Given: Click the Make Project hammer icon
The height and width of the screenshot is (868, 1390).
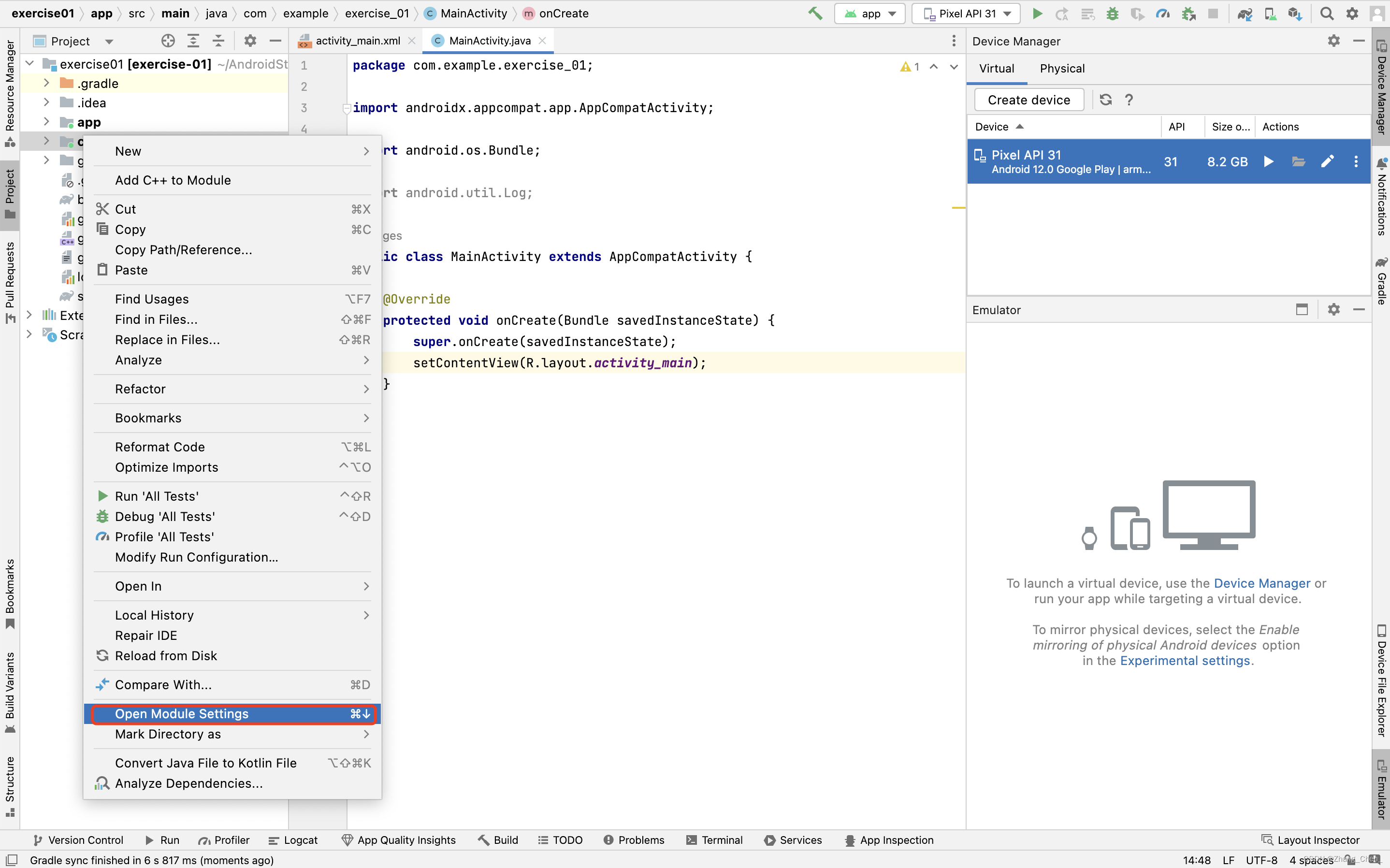Looking at the screenshot, I should click(x=815, y=13).
